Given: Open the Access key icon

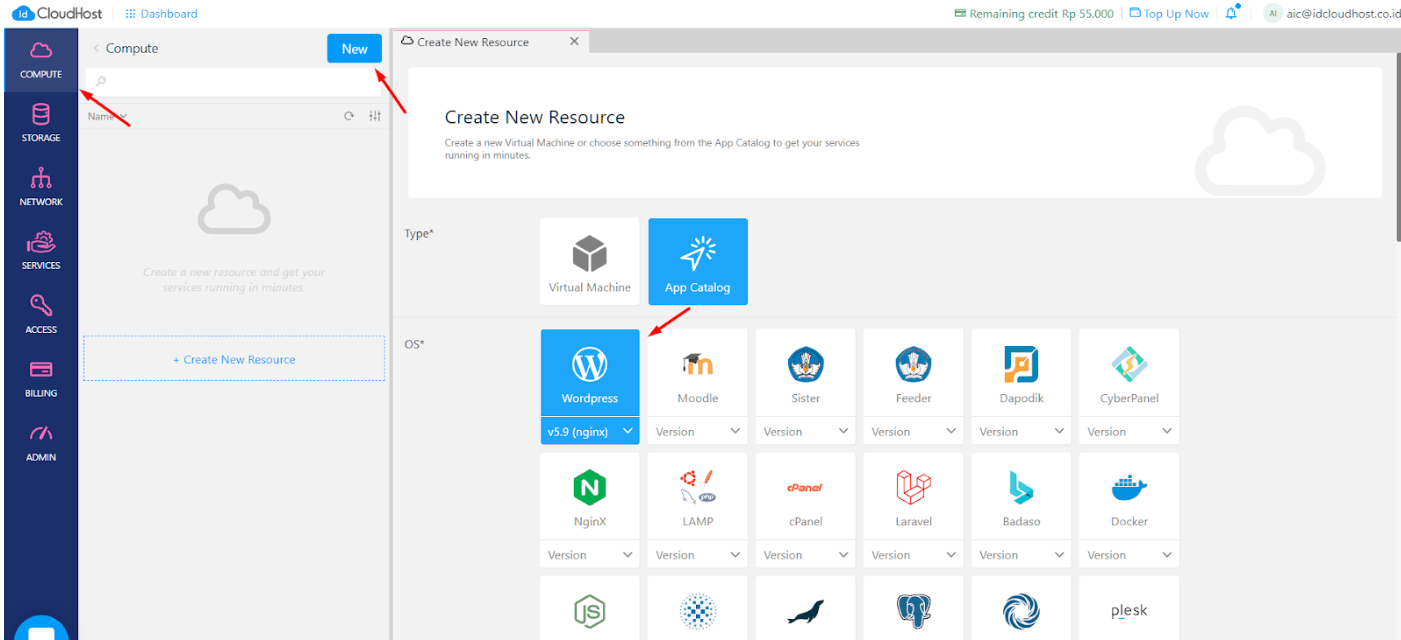Looking at the screenshot, I should coord(41,315).
